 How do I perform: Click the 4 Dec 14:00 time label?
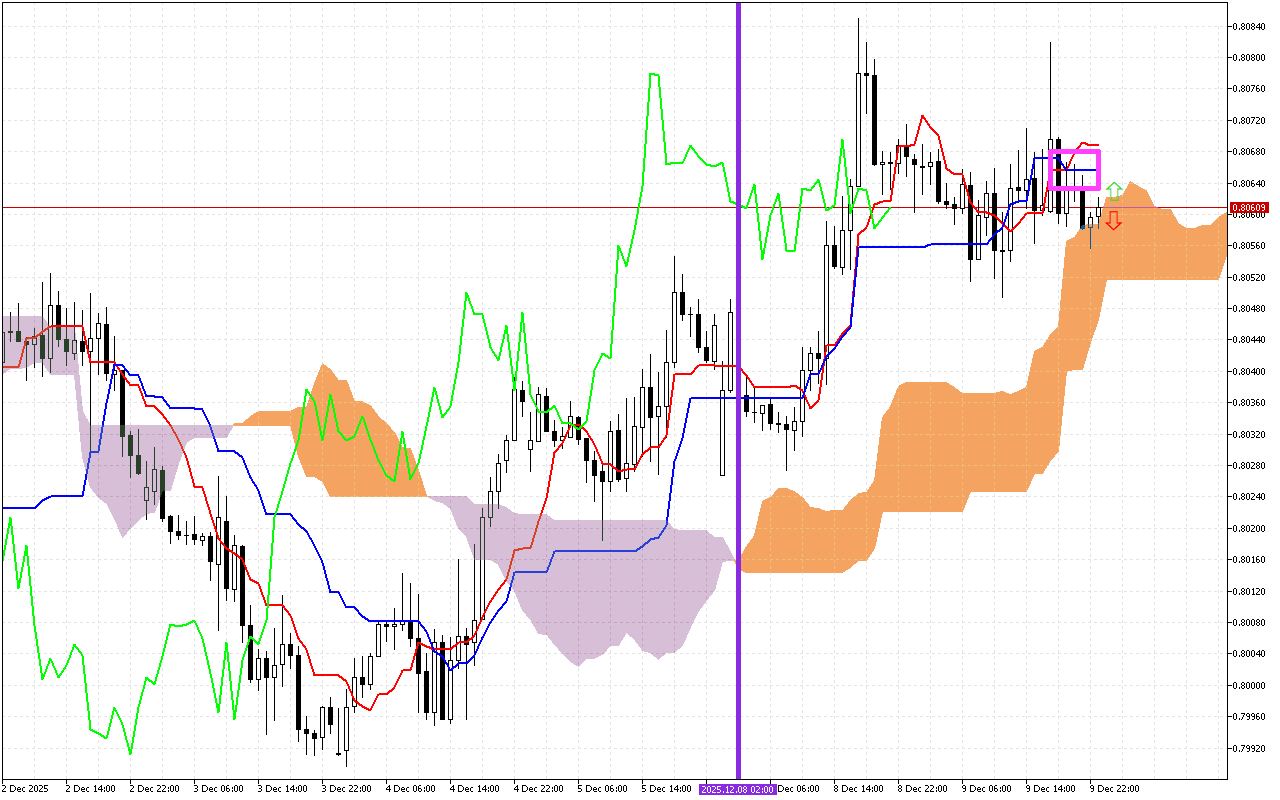click(474, 788)
